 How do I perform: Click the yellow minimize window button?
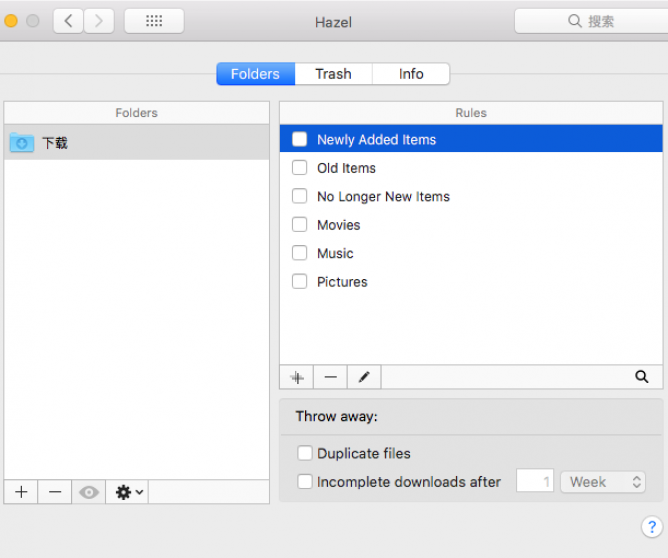10,20
